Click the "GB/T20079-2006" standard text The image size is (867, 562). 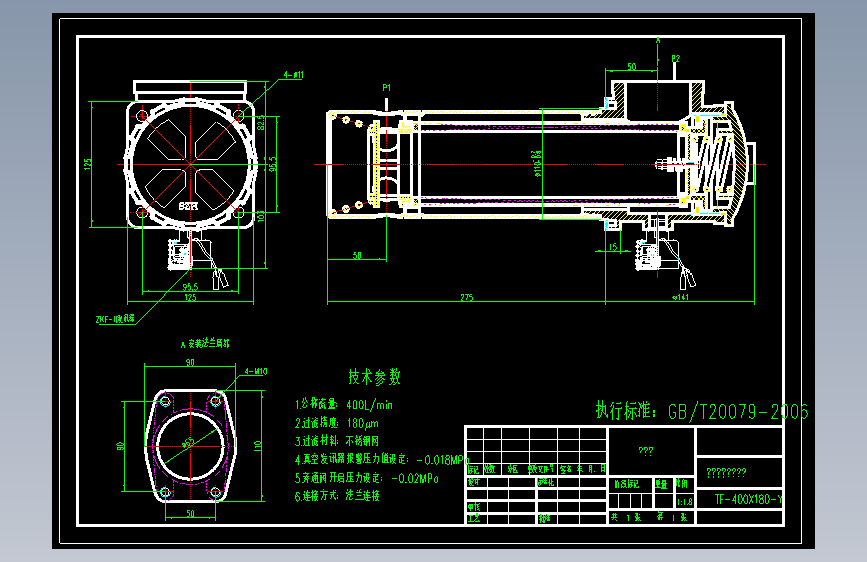(738, 412)
